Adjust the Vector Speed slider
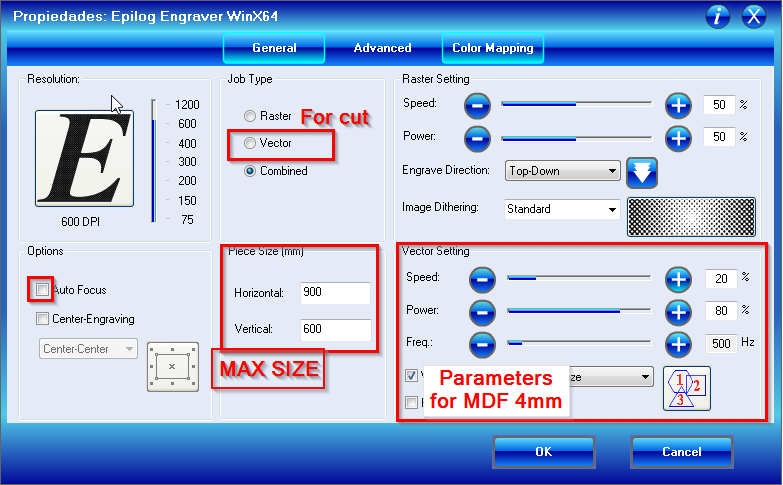Screen dimensions: 783x485 pos(579,278)
